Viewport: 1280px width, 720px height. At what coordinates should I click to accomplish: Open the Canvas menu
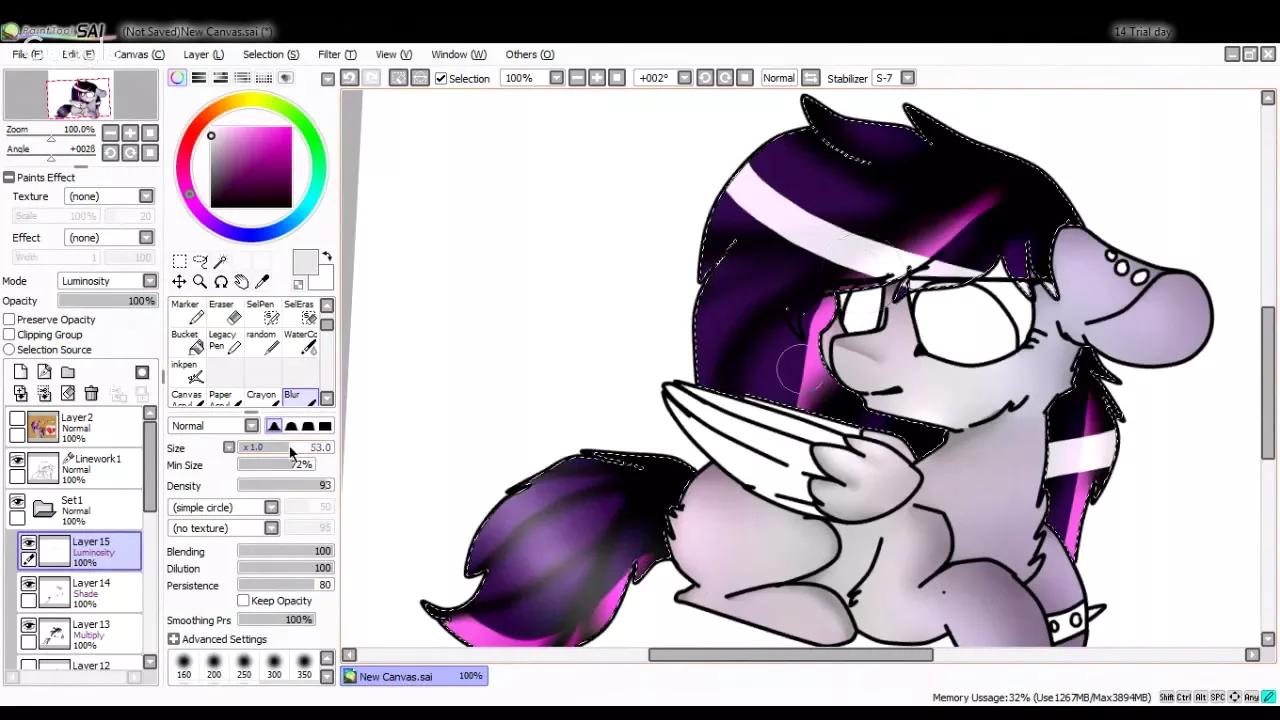coord(139,54)
